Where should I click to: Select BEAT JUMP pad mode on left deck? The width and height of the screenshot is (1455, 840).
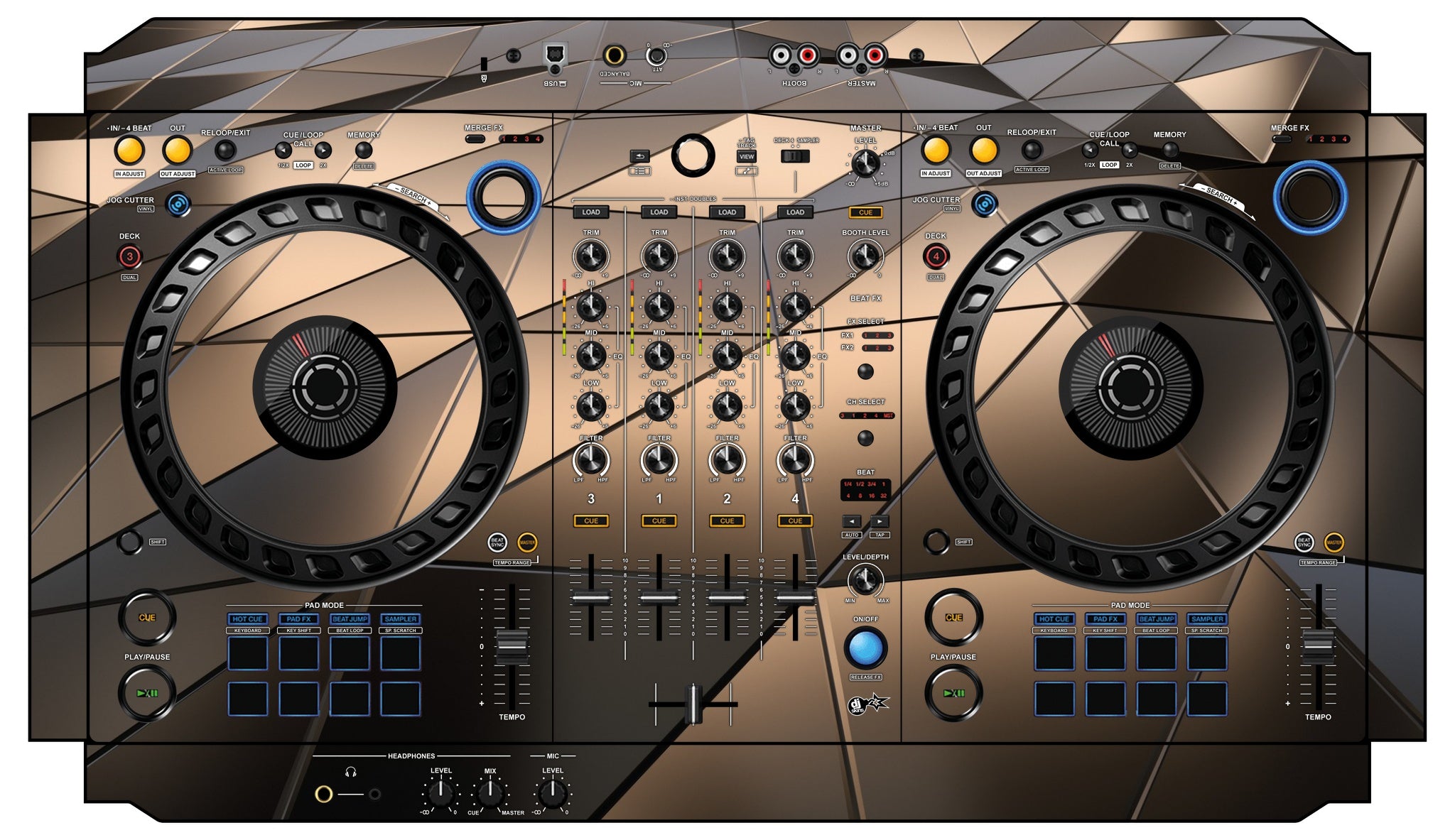coord(350,619)
